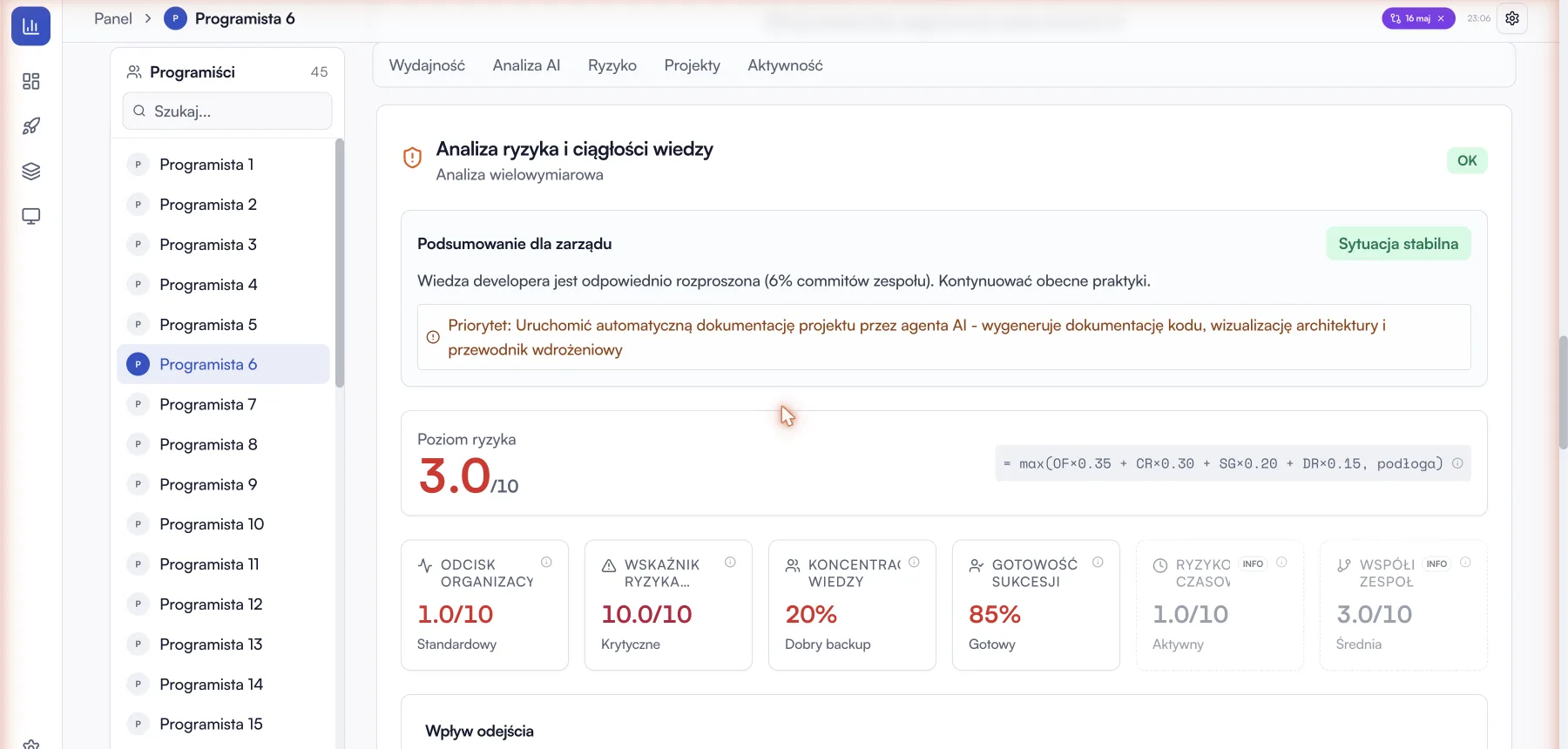Click the main page scrollbar
This screenshot has height=749, width=1568.
pyautogui.click(x=1563, y=392)
